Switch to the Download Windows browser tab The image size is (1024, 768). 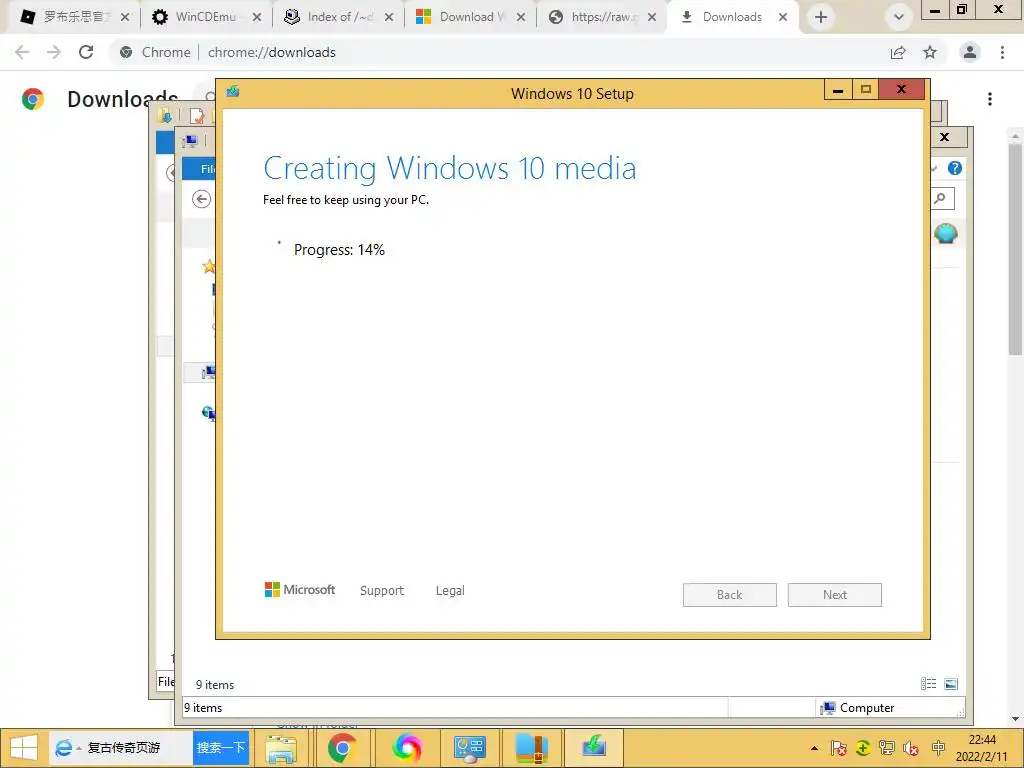tap(472, 17)
